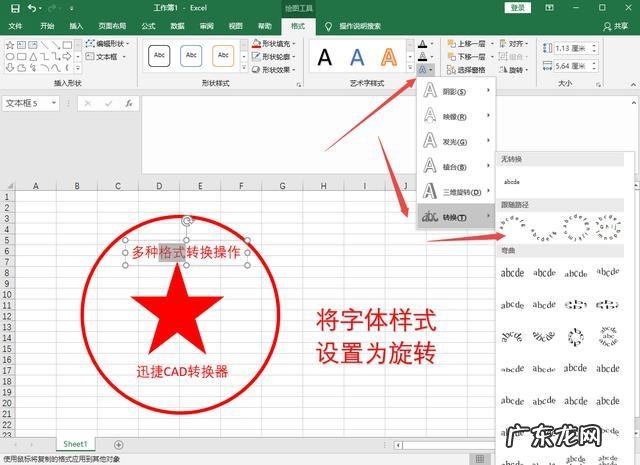
Task: Switch to the 数据 ribbon tab
Action: point(178,26)
